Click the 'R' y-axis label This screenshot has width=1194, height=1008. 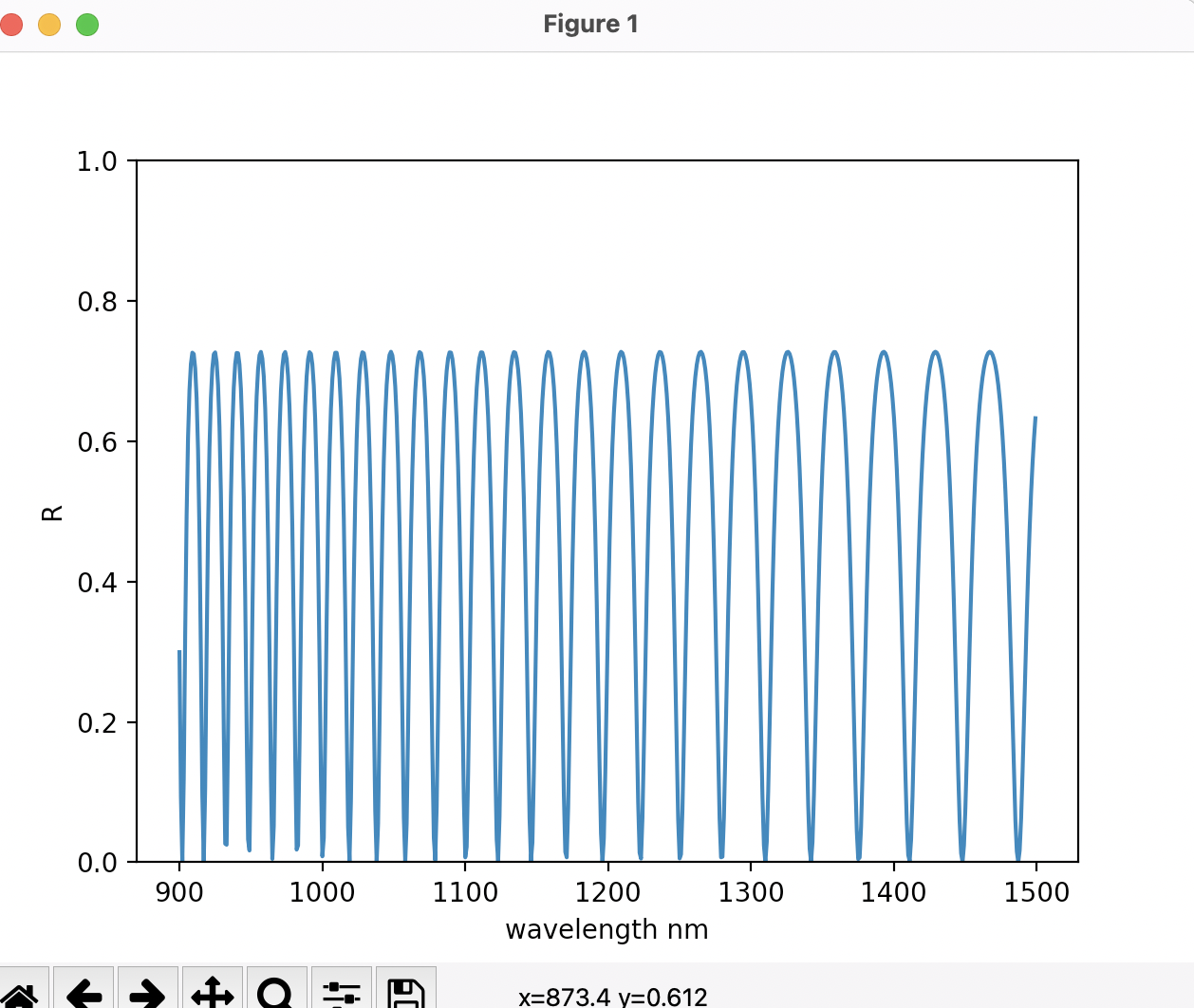click(52, 513)
